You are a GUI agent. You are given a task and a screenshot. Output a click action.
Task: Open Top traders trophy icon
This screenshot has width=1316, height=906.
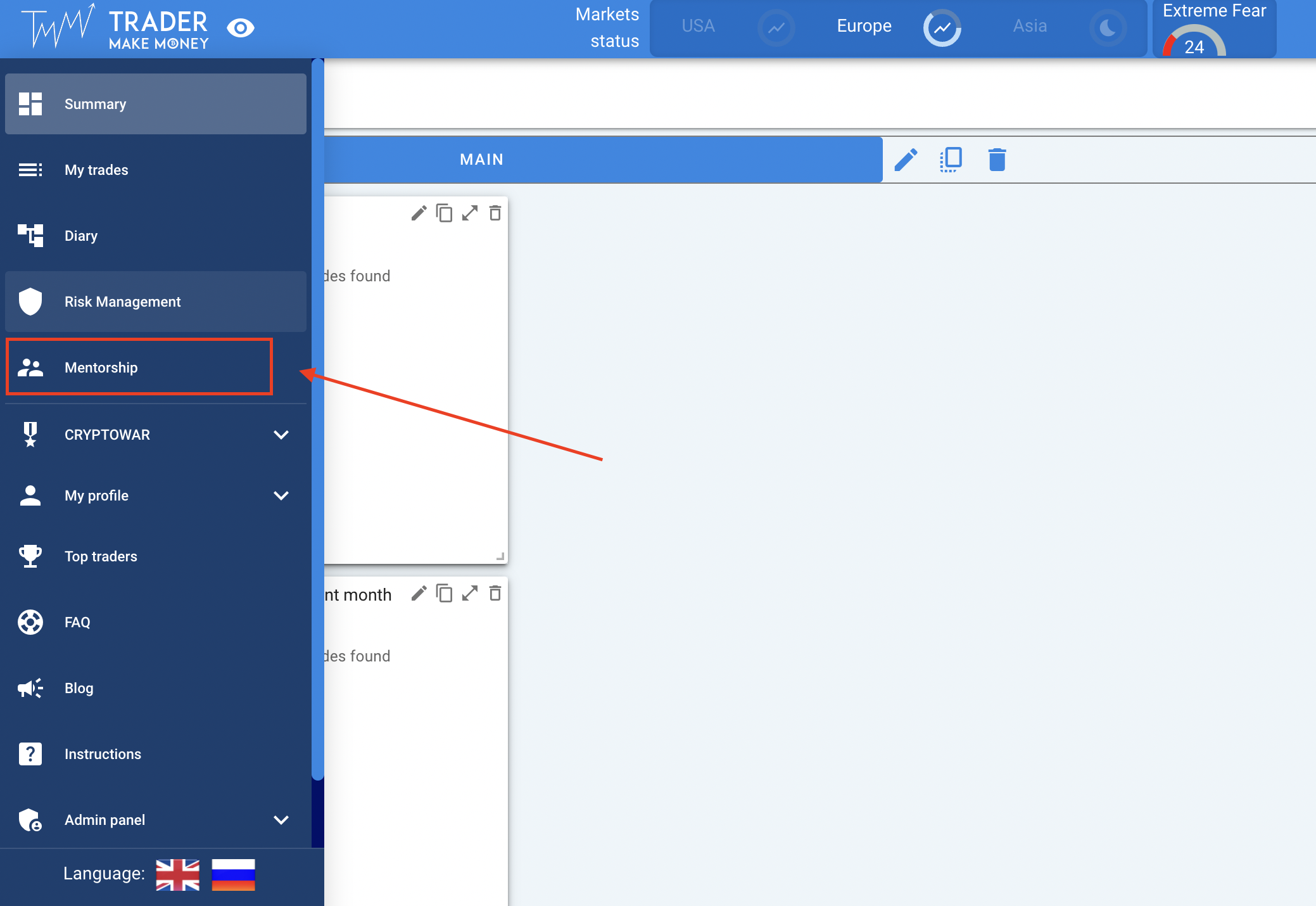[30, 556]
